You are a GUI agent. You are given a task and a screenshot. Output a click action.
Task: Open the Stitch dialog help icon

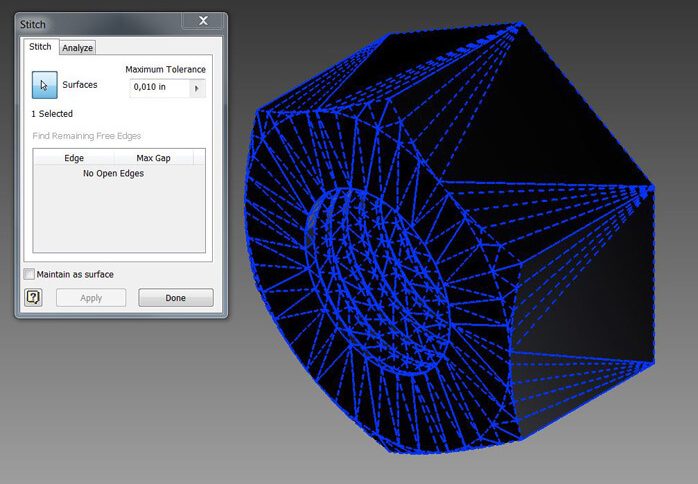coord(33,297)
